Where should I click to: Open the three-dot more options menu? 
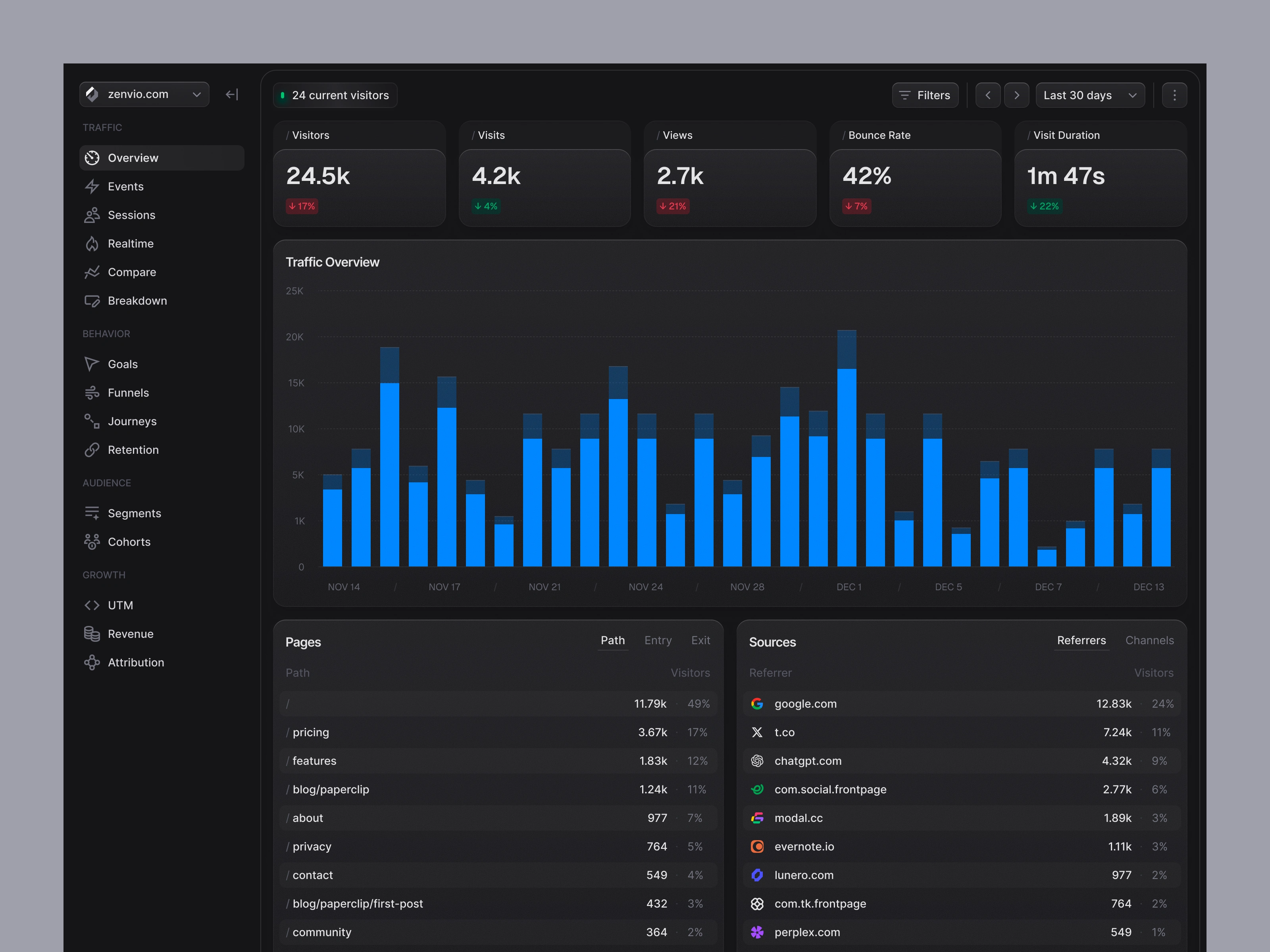(x=1174, y=95)
